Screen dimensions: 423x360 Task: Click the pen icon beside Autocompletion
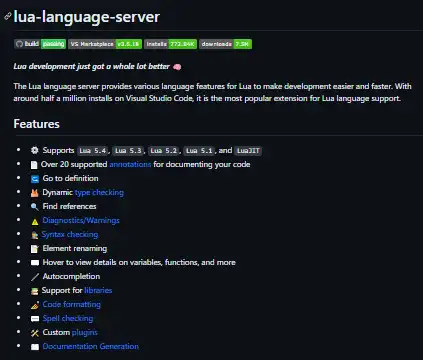[x=35, y=277]
